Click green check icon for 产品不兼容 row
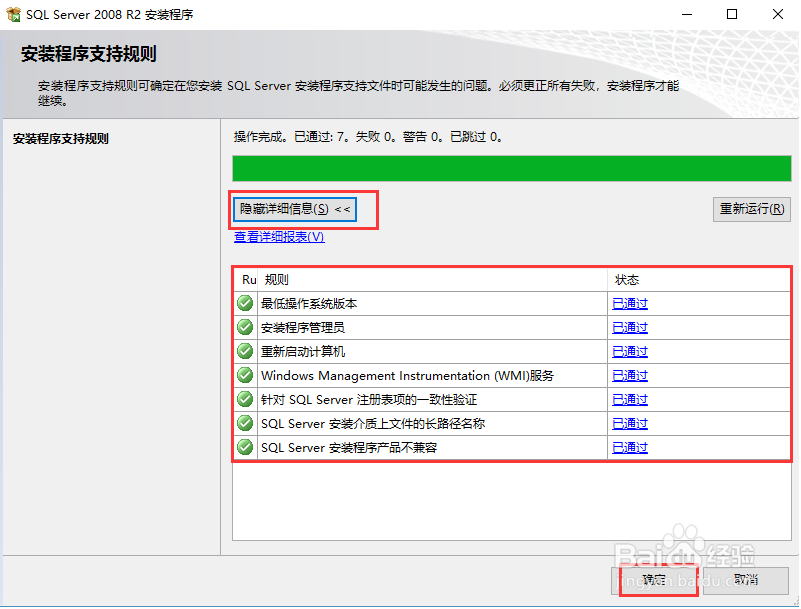This screenshot has height=609, width=801. coord(245,447)
